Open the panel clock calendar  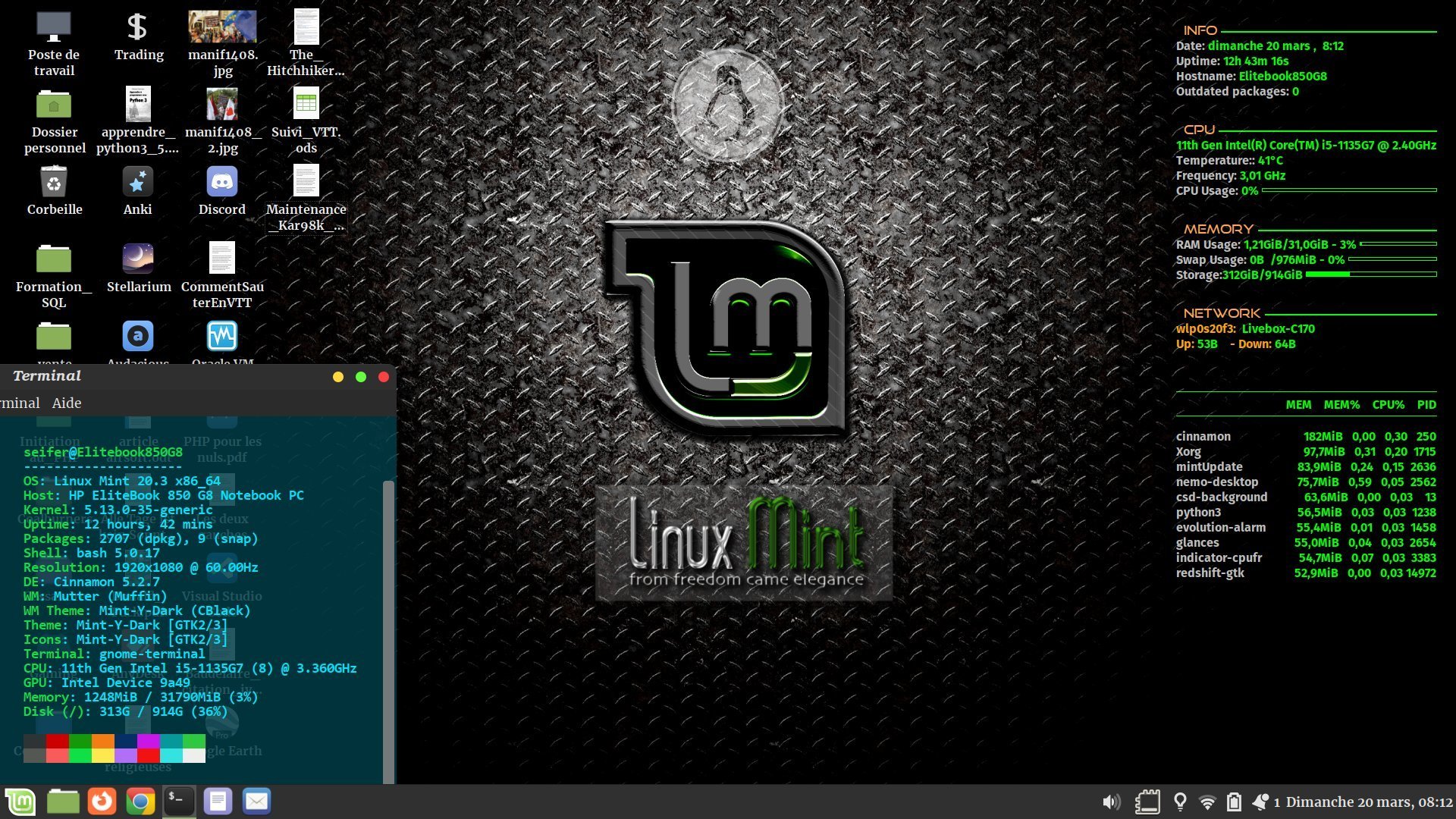(1369, 802)
